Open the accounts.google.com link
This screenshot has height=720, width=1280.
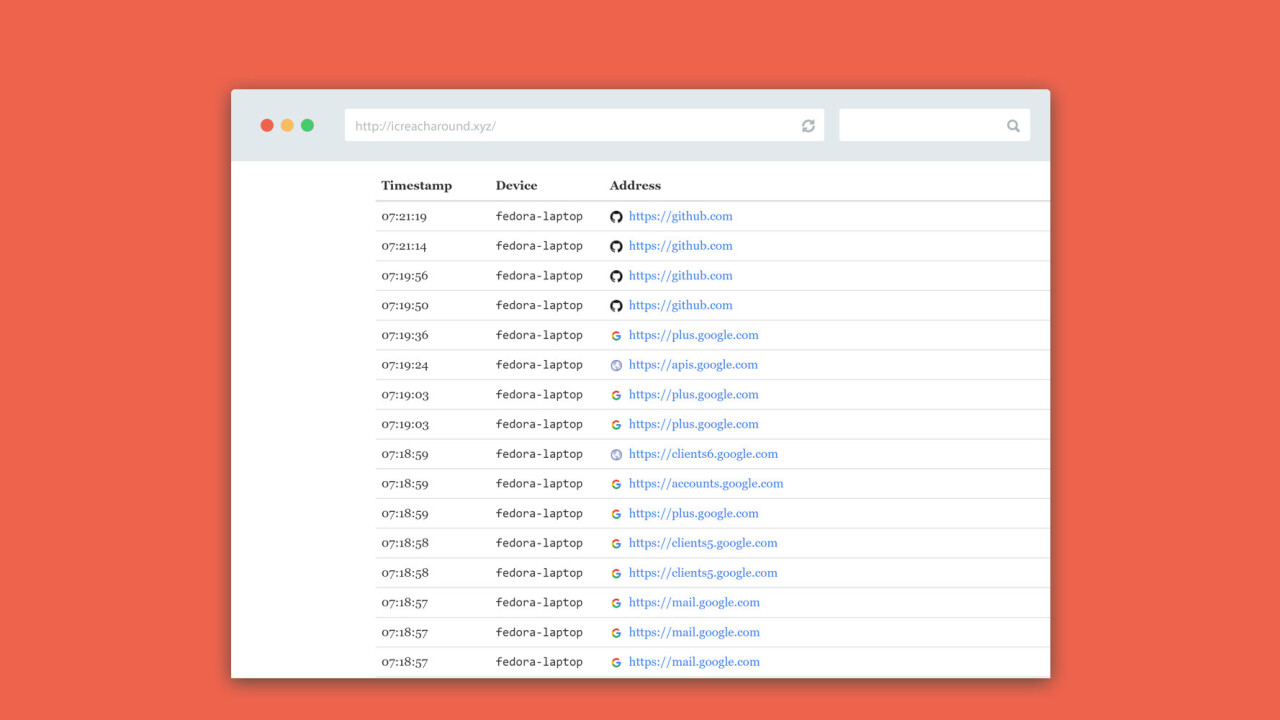coord(706,484)
